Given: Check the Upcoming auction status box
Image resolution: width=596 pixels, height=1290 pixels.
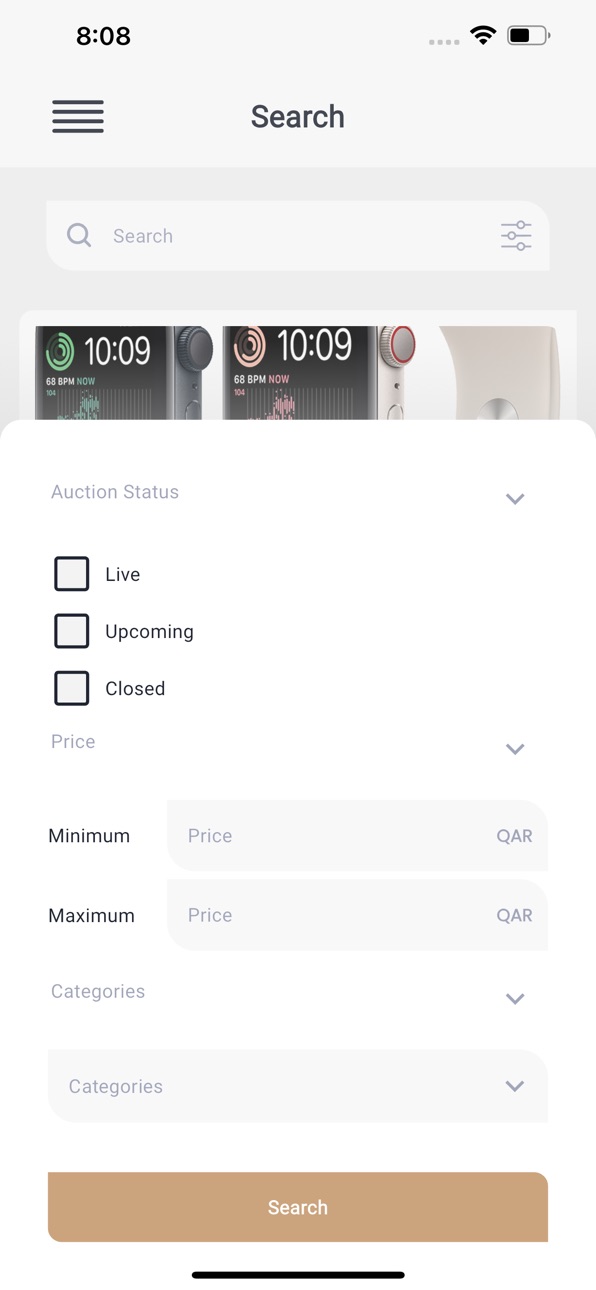Looking at the screenshot, I should point(71,631).
